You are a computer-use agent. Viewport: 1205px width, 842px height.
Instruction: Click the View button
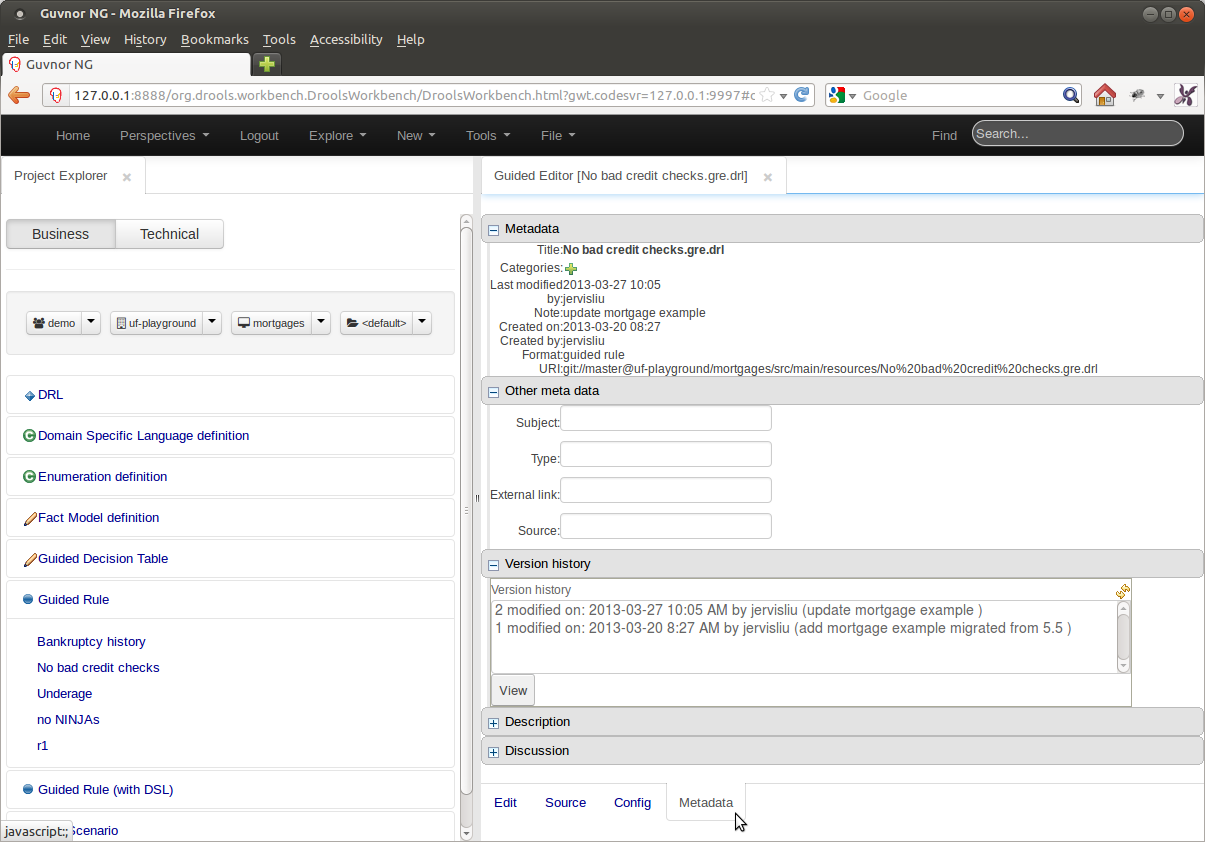pos(513,690)
